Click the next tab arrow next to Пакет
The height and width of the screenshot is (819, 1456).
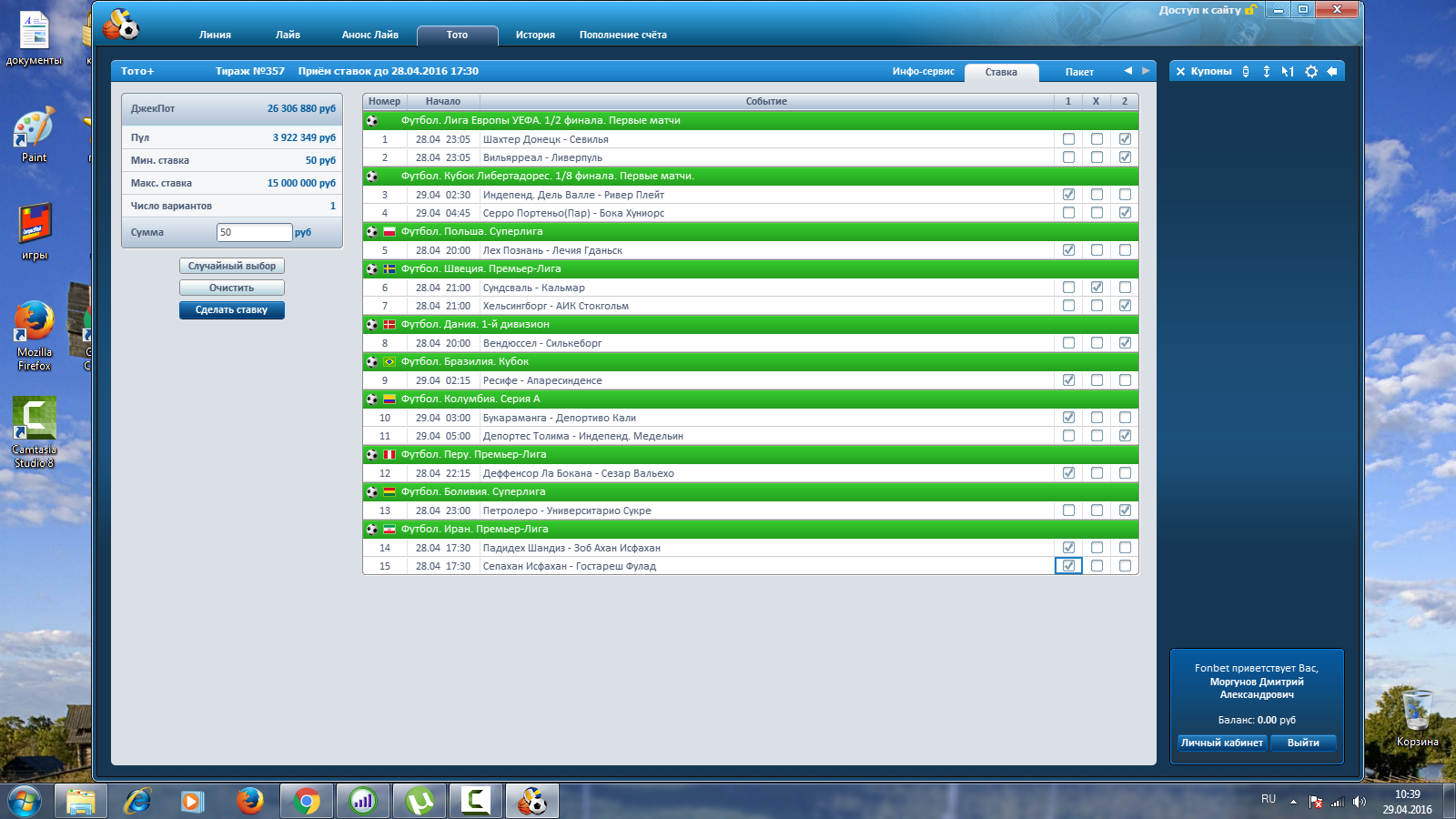pos(1146,71)
